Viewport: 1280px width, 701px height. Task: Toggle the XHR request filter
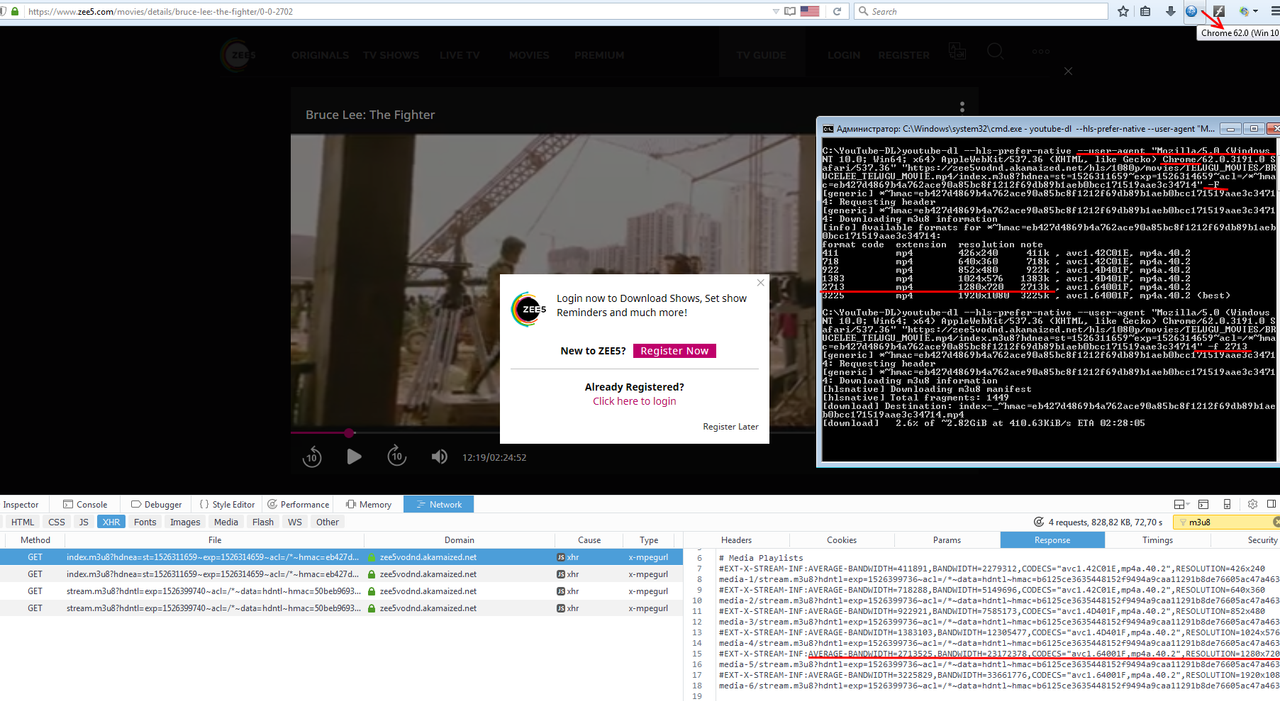[x=111, y=522]
